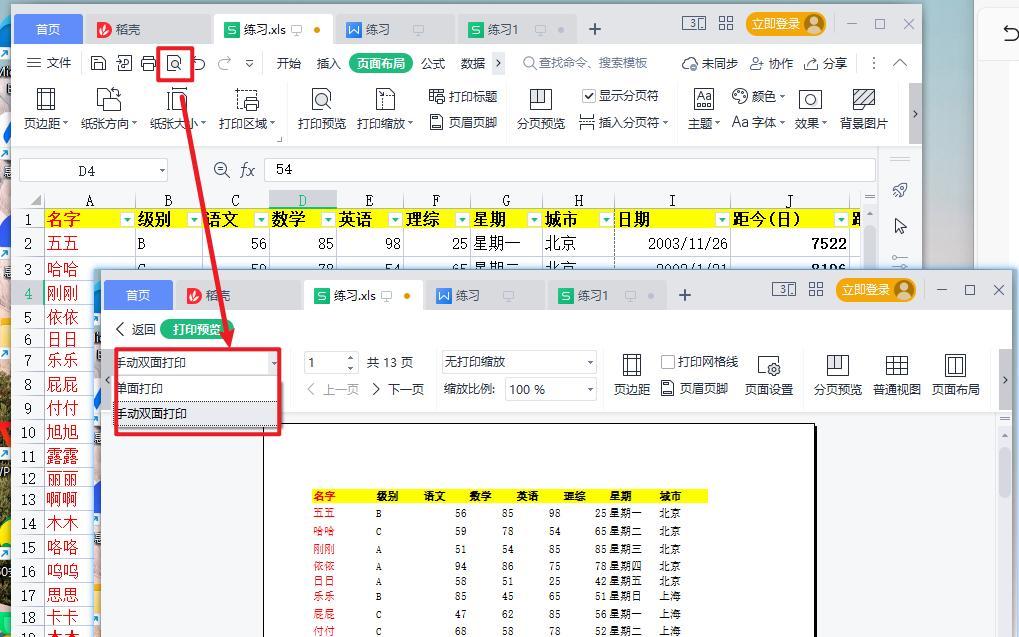Click the new tab plus in the print preview window
The width and height of the screenshot is (1019, 637).
(684, 296)
